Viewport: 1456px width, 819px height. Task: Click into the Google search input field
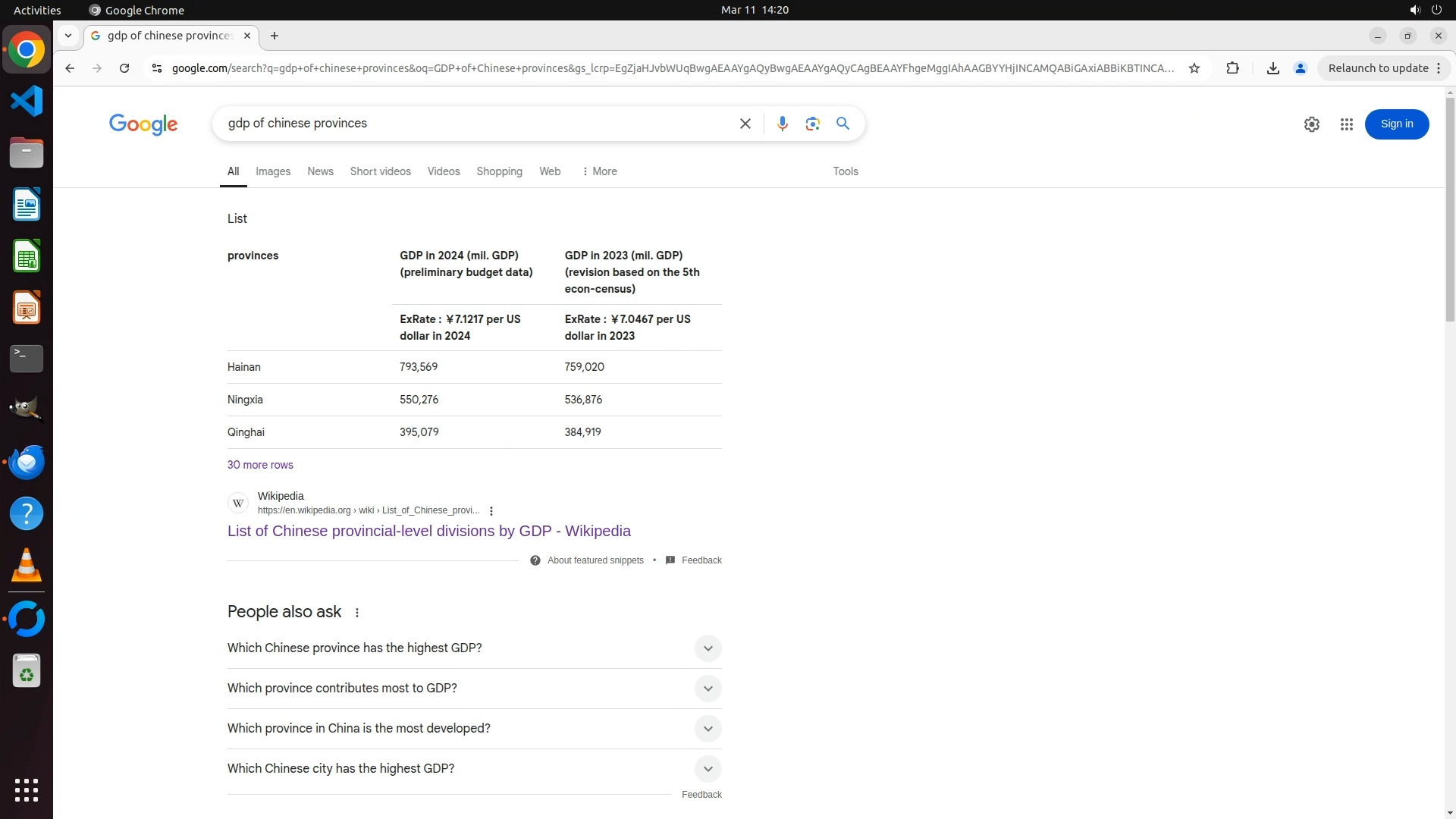point(470,124)
